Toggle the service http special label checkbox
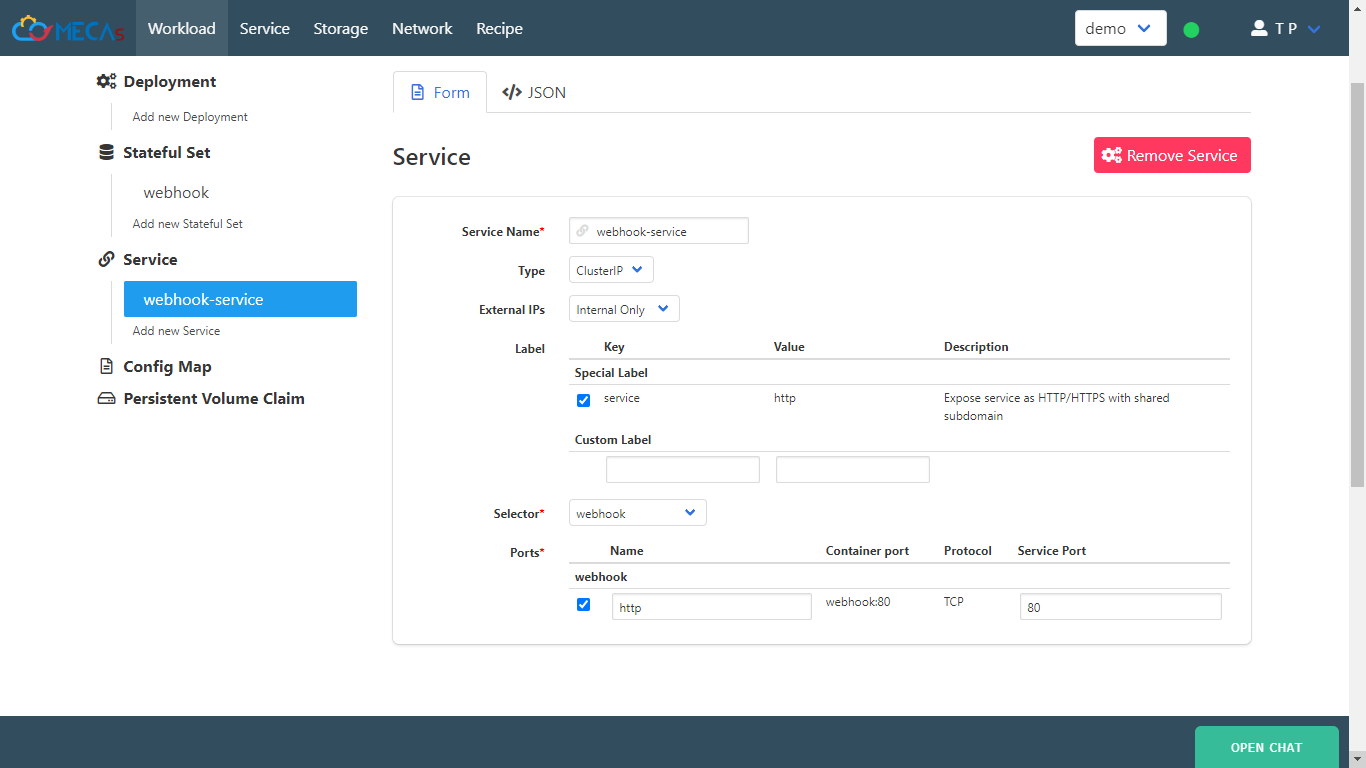Viewport: 1366px width, 768px height. [x=583, y=400]
